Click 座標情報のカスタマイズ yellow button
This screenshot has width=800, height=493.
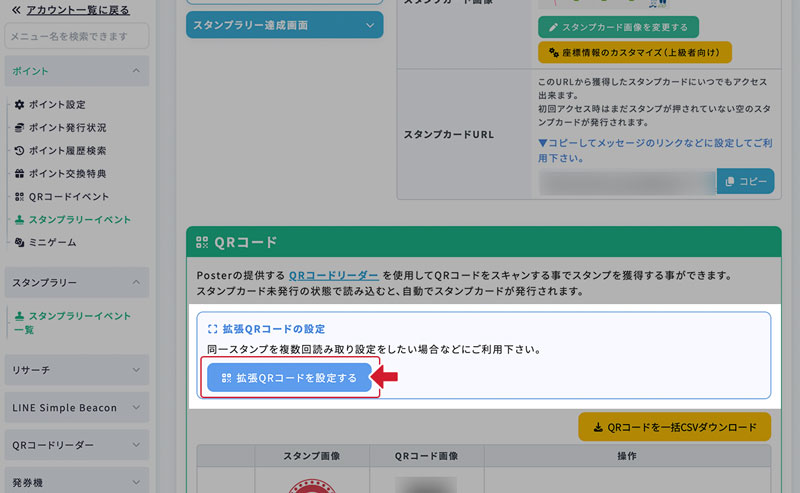pos(634,52)
